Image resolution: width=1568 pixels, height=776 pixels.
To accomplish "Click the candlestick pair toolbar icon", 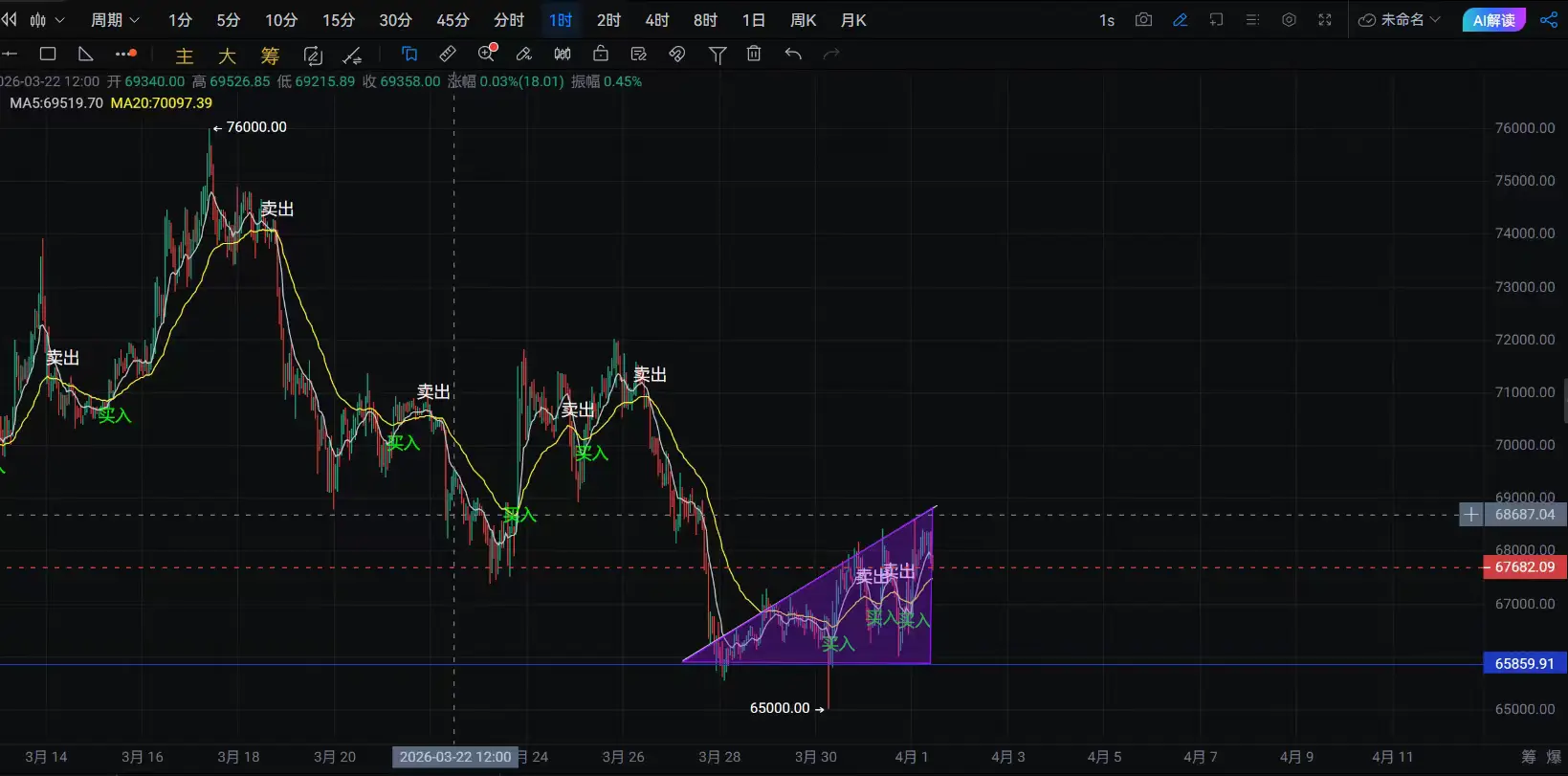I will (x=563, y=55).
